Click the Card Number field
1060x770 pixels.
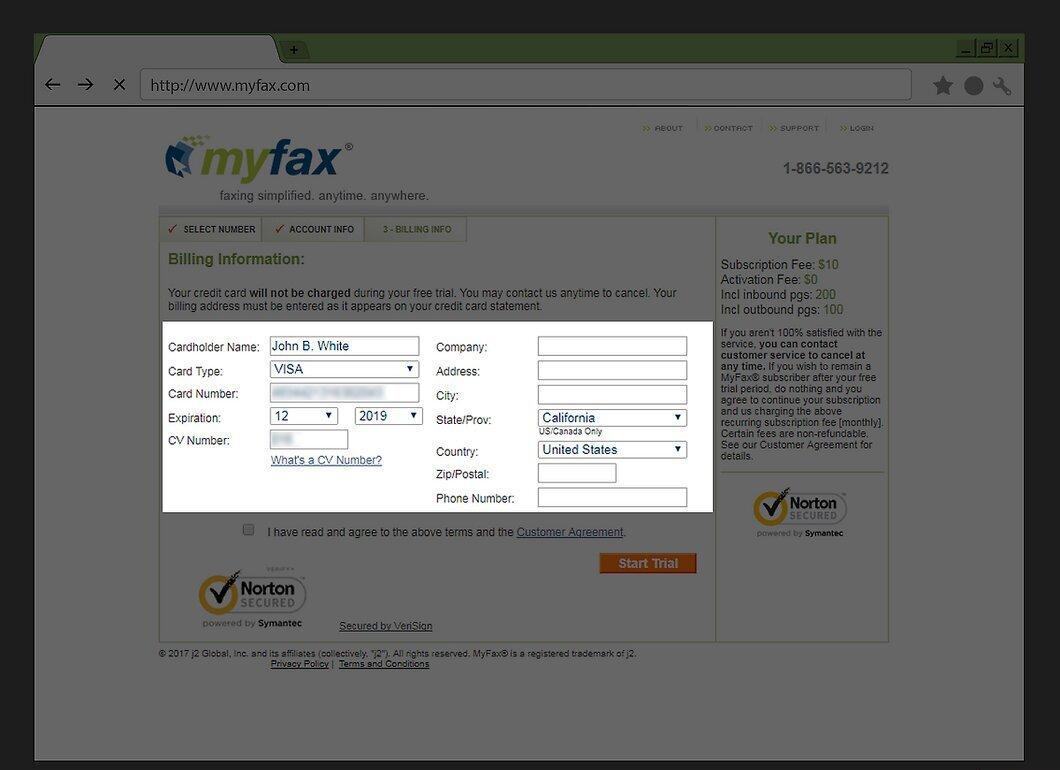point(344,393)
